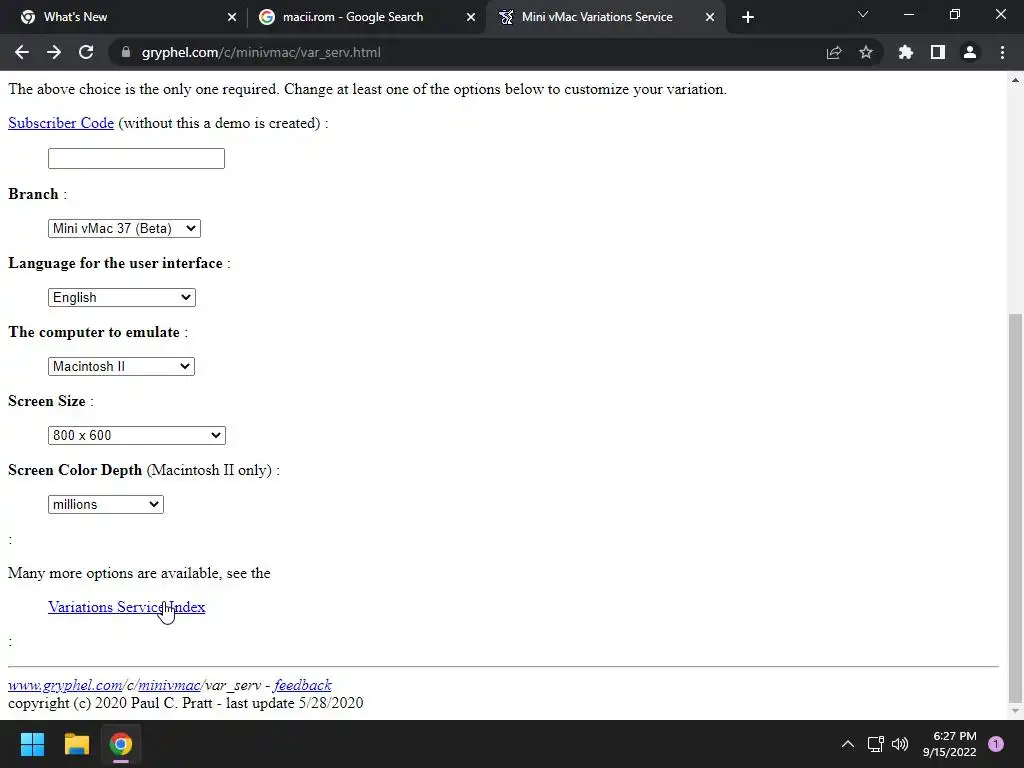Open network status tray icon
Image resolution: width=1024 pixels, height=768 pixels.
pos(875,744)
